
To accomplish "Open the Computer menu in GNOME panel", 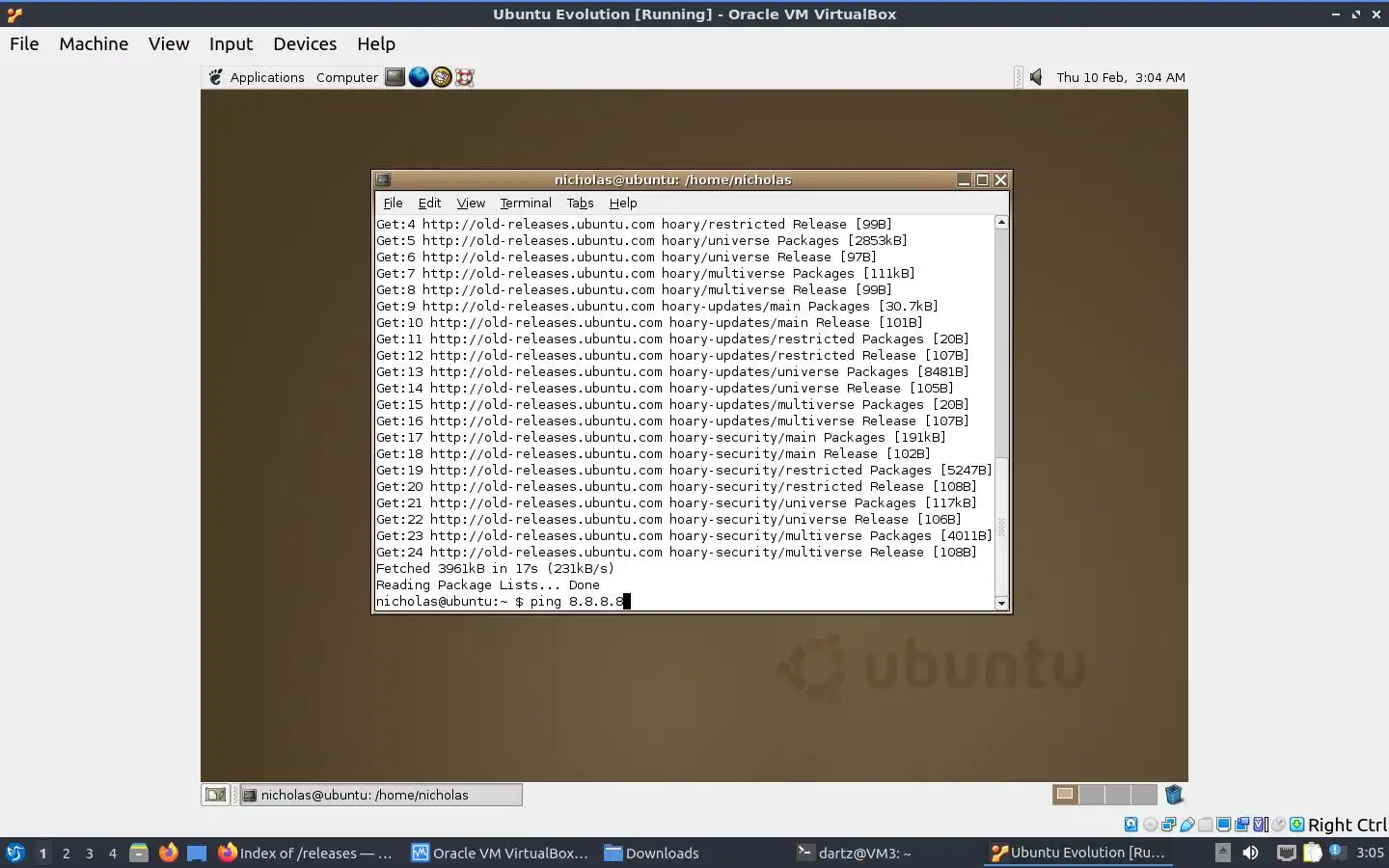I will tap(347, 77).
